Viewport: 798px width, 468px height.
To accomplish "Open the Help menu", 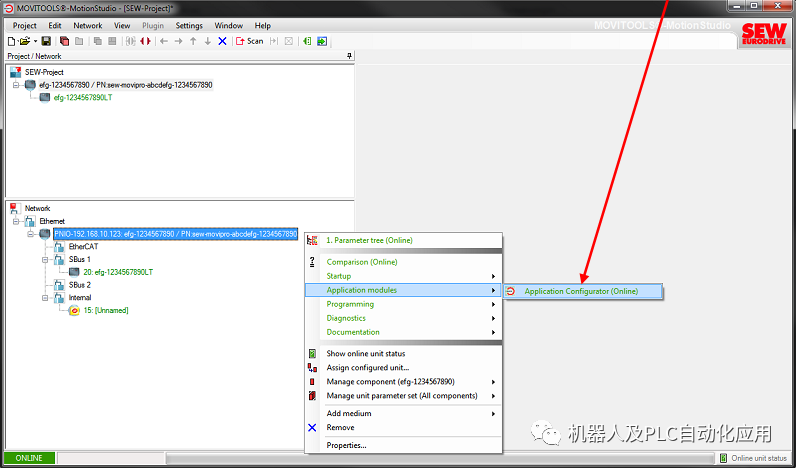I will click(x=263, y=25).
